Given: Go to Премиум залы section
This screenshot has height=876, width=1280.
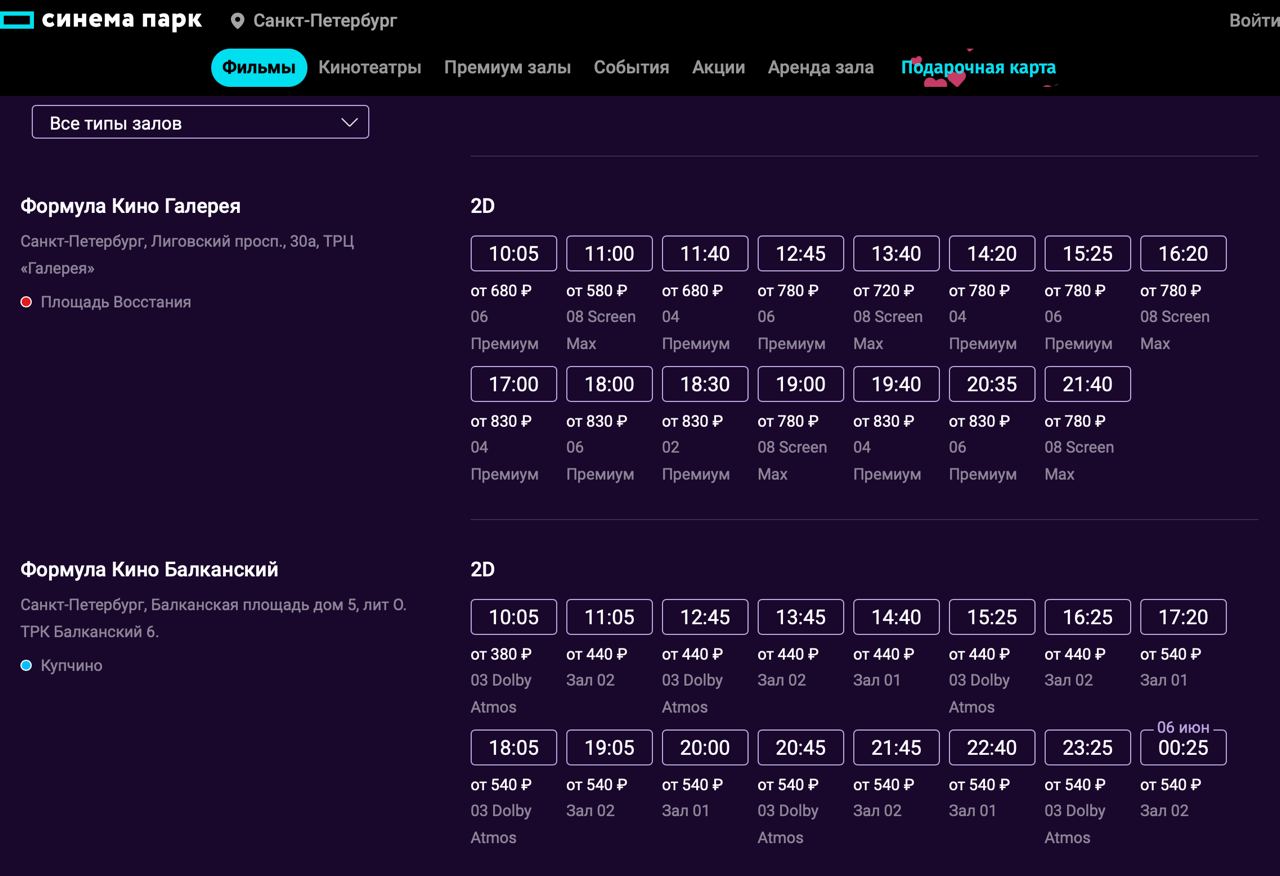Looking at the screenshot, I should (507, 68).
